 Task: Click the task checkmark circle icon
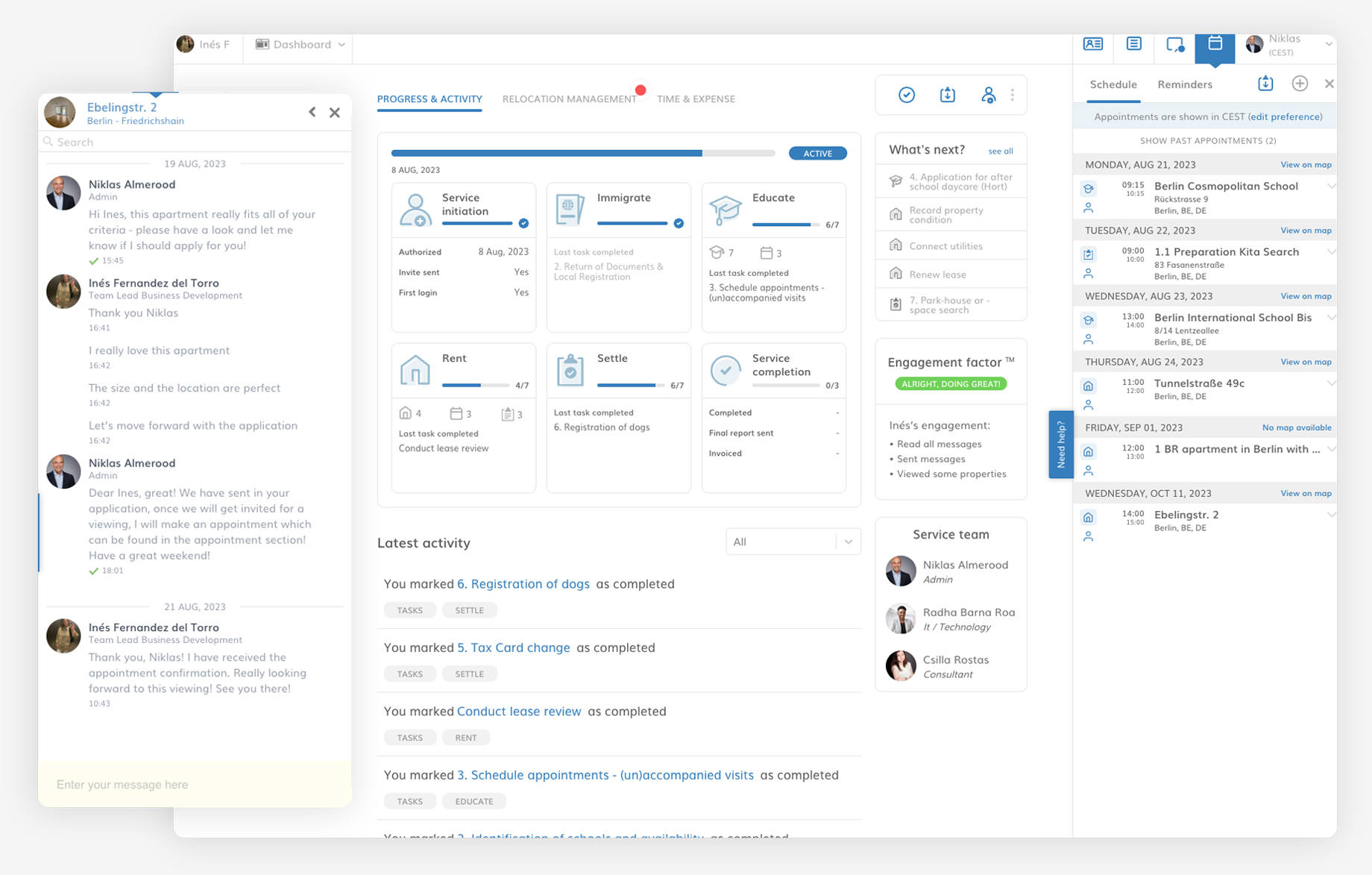click(907, 95)
